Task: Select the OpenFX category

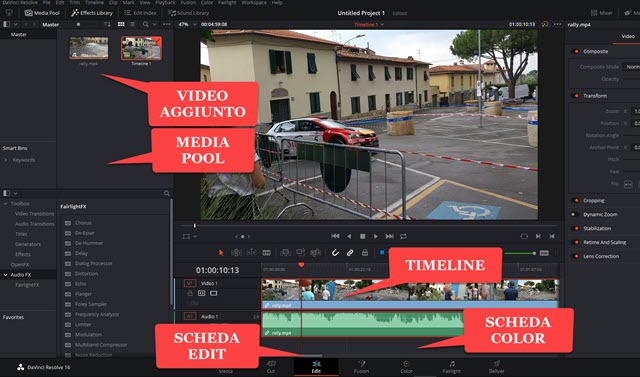Action: coord(20,265)
